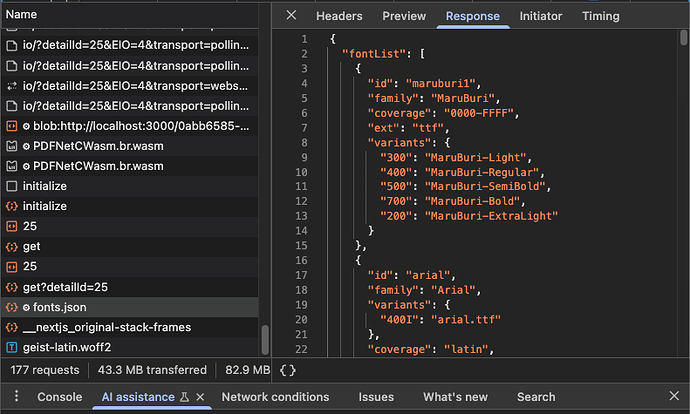
Task: Click the gear icon beside fonts.json
Action: point(26,307)
